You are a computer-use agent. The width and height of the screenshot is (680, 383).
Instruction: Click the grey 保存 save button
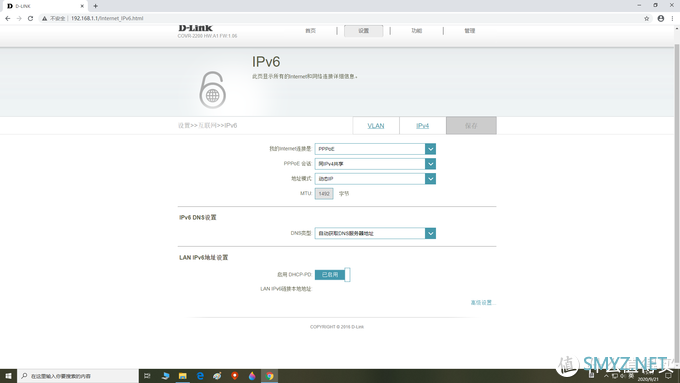(471, 126)
